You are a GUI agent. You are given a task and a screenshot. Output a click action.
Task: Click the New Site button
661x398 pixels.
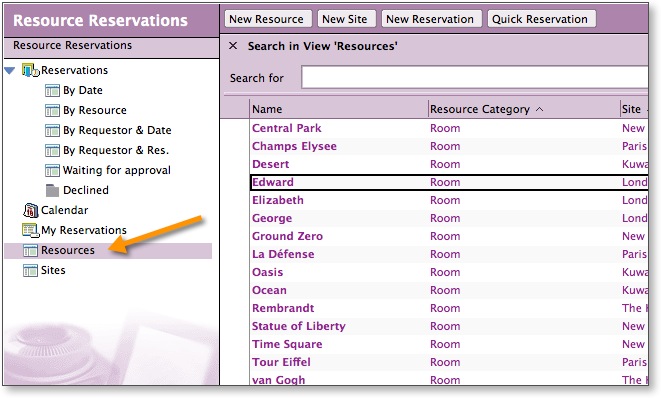point(346,19)
